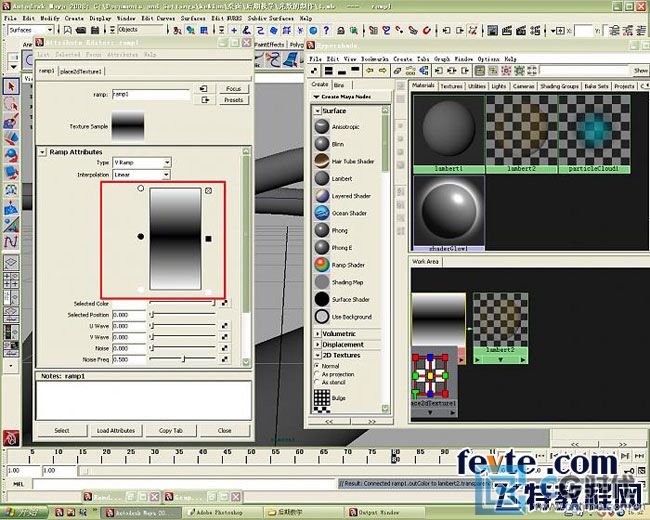
Task: Activate the Move tool in toolbox
Action: pyautogui.click(x=11, y=138)
